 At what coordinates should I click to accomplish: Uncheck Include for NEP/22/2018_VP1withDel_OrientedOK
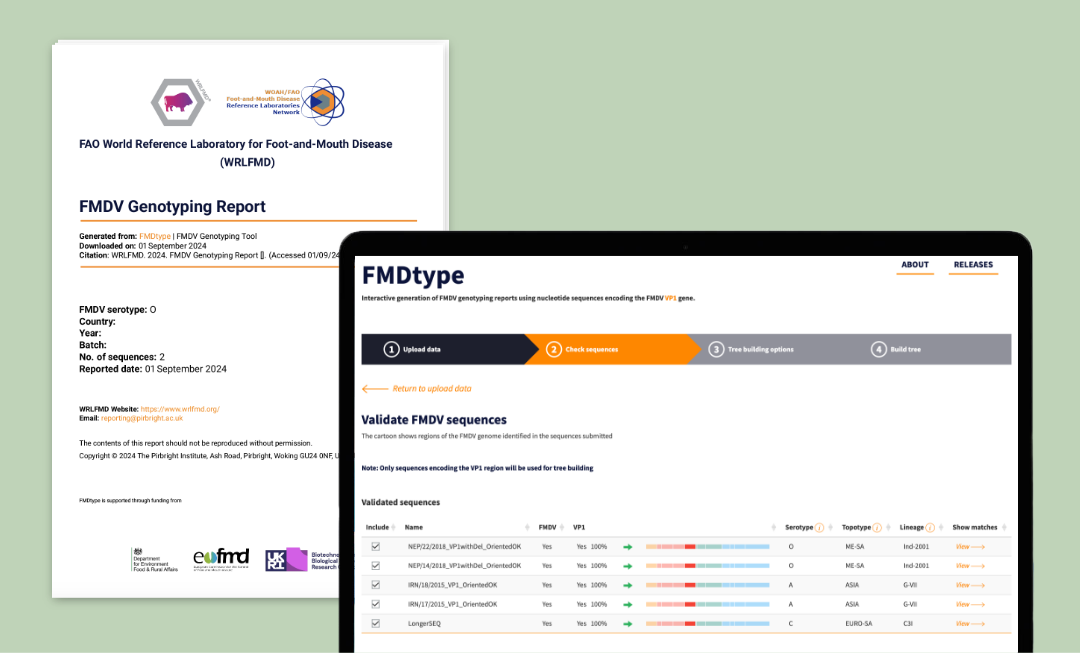(x=375, y=546)
